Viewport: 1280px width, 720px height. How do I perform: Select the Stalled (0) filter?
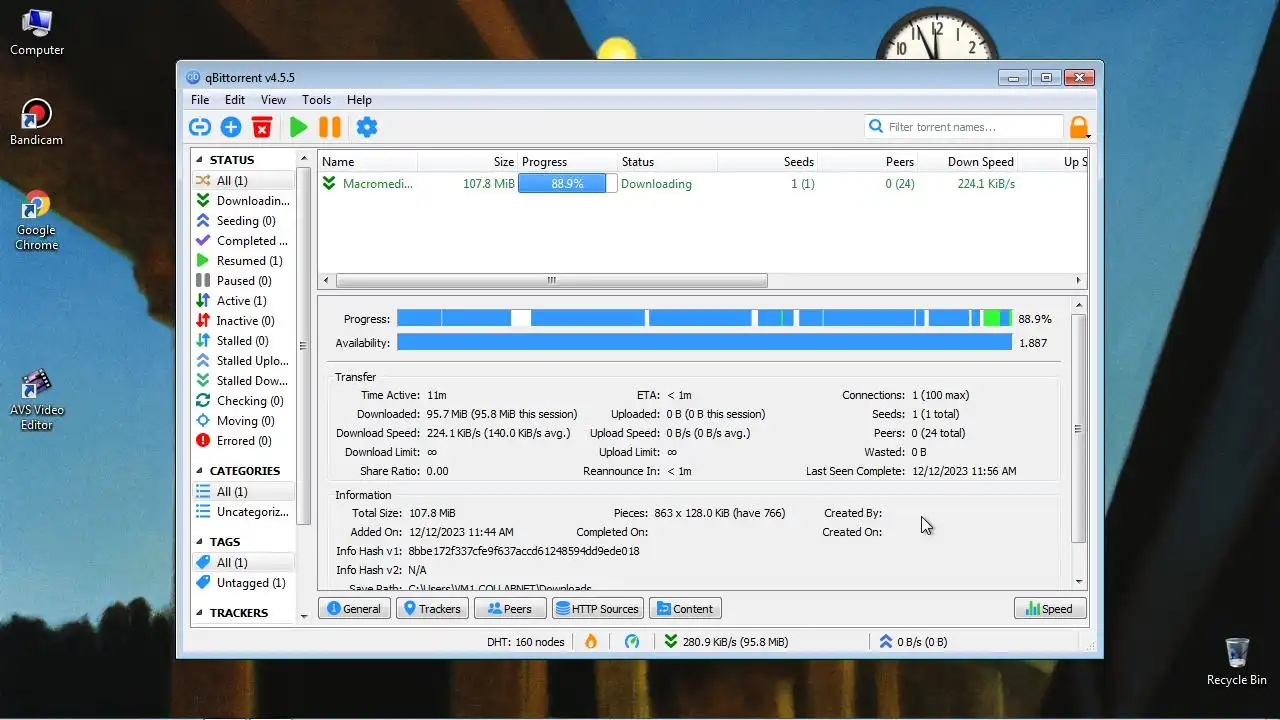243,341
